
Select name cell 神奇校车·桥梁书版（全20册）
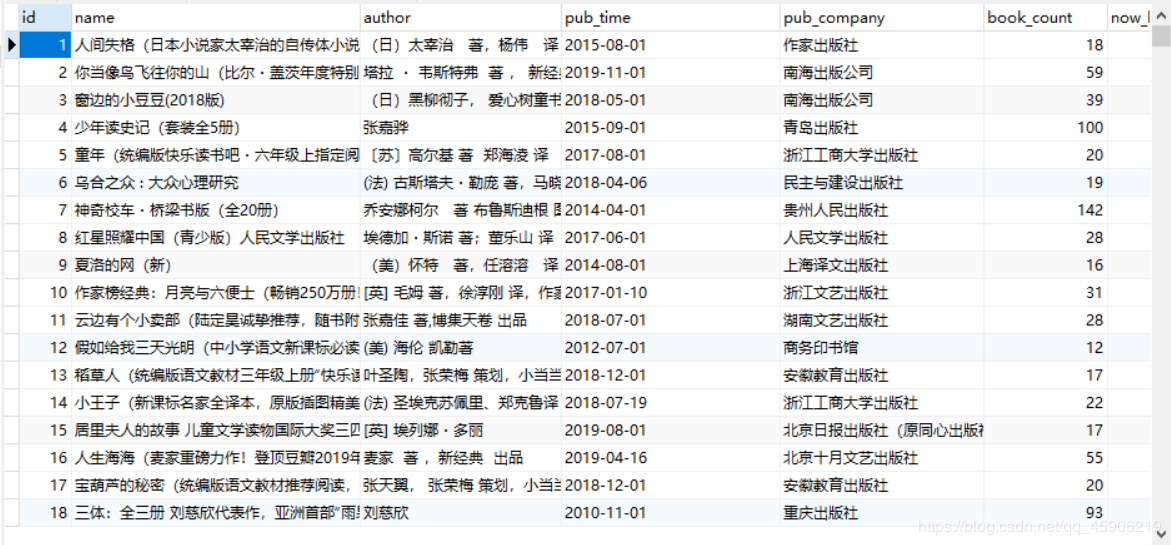tap(216, 211)
